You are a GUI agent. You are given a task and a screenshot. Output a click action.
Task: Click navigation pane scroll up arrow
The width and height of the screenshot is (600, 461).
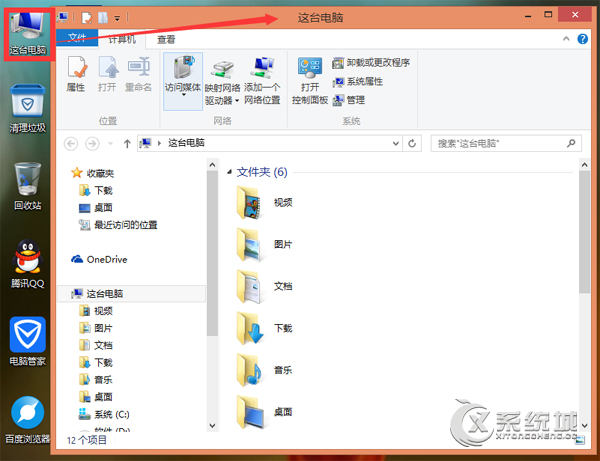(x=212, y=165)
